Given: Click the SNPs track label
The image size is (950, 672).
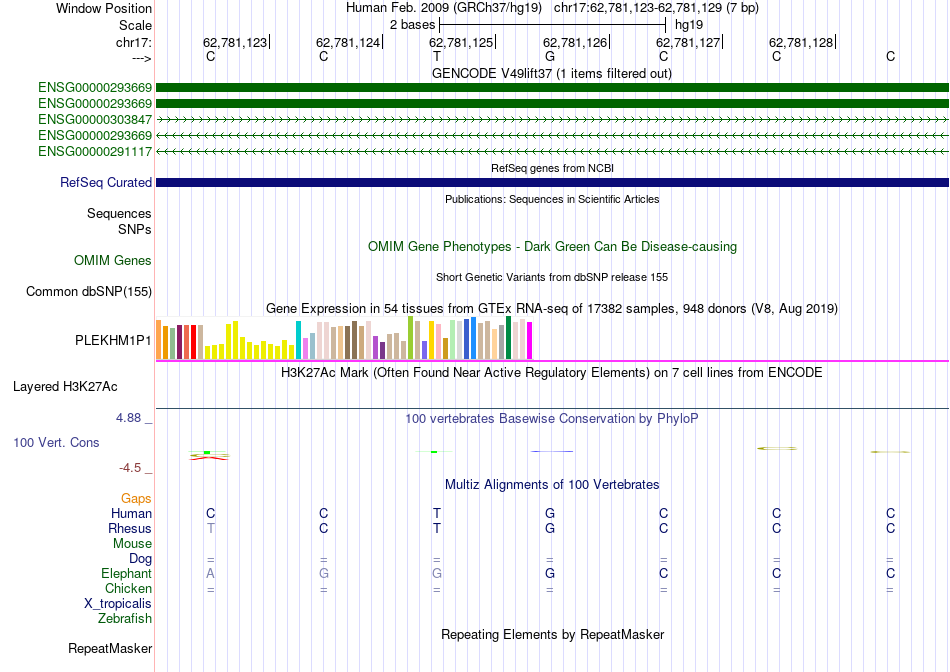Looking at the screenshot, I should [135, 229].
